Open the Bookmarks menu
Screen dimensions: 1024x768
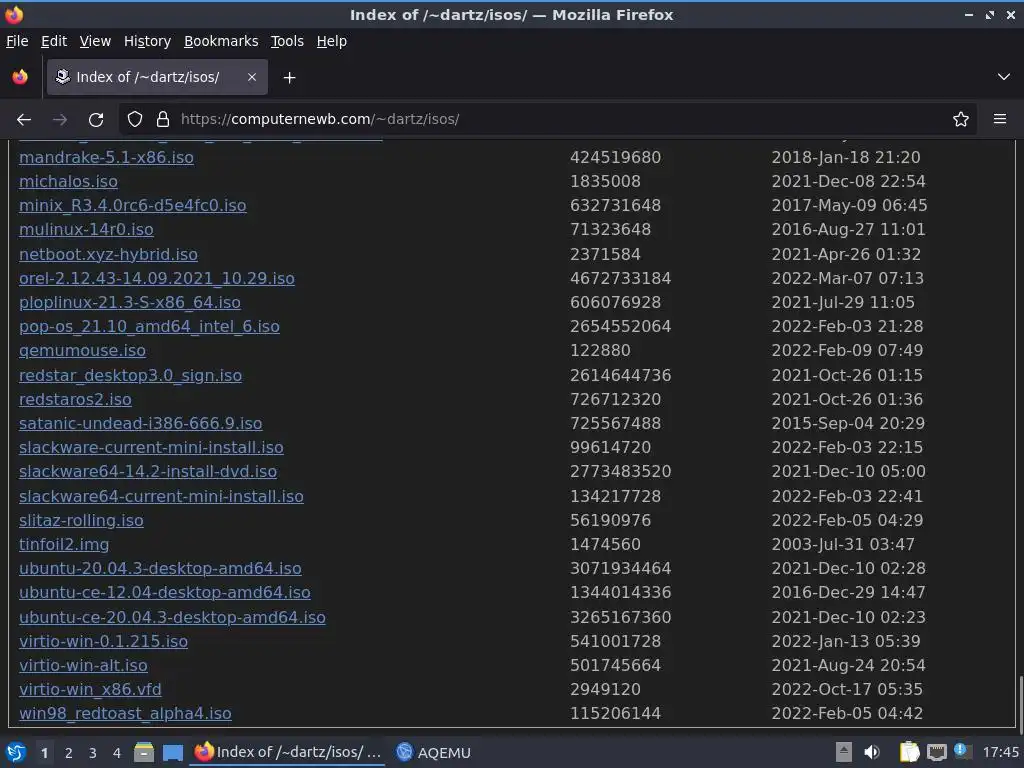pos(221,41)
